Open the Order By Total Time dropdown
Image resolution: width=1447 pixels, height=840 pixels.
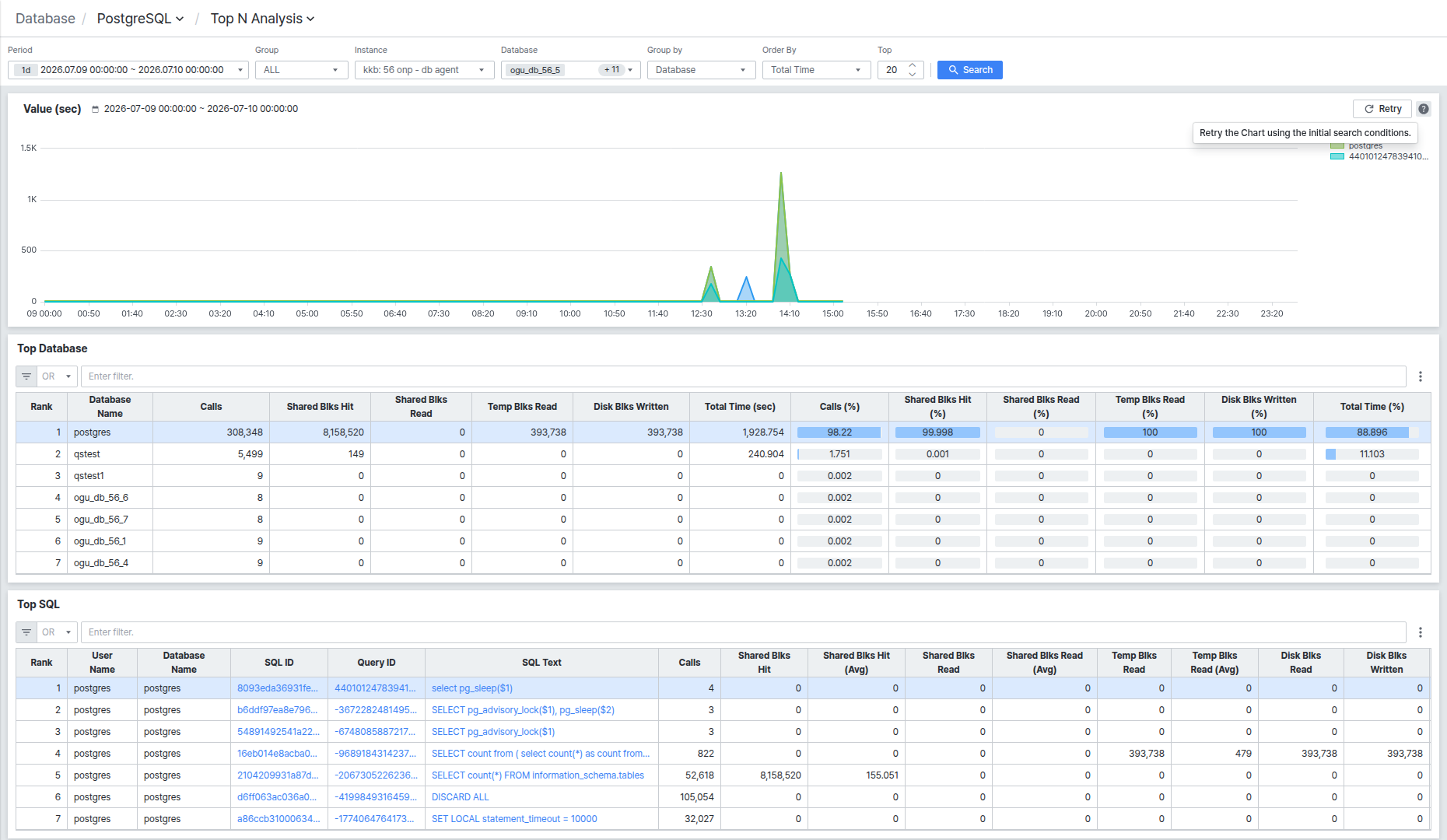point(816,70)
